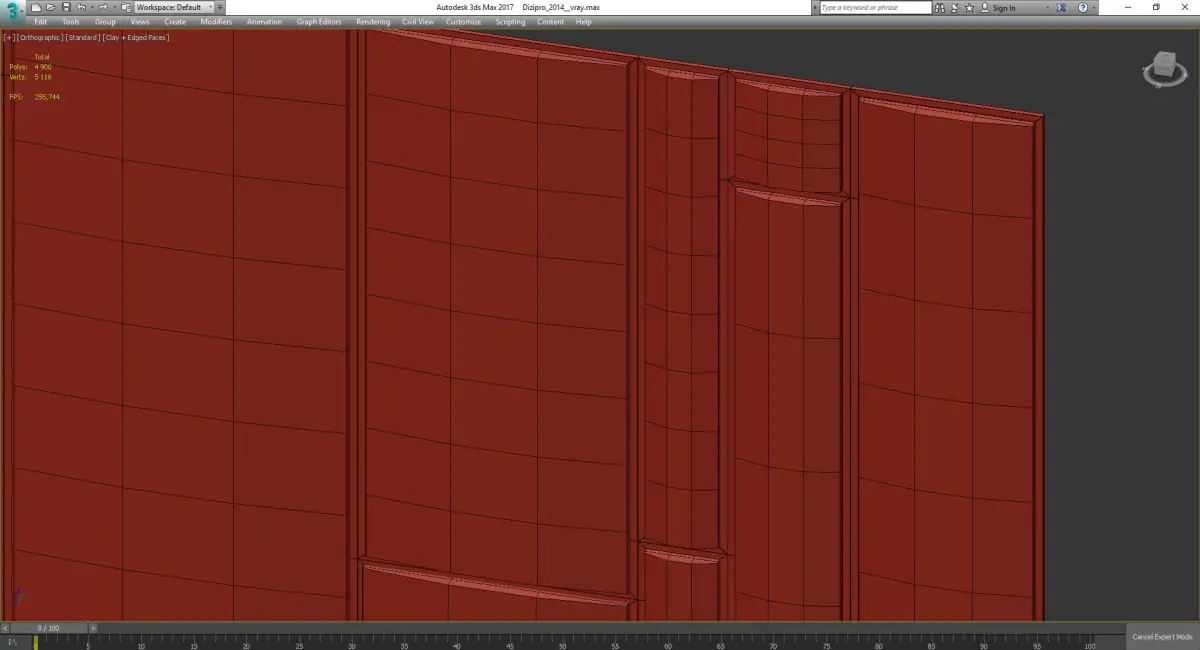This screenshot has width=1200, height=650.
Task: Open the Help menu
Action: pos(583,22)
